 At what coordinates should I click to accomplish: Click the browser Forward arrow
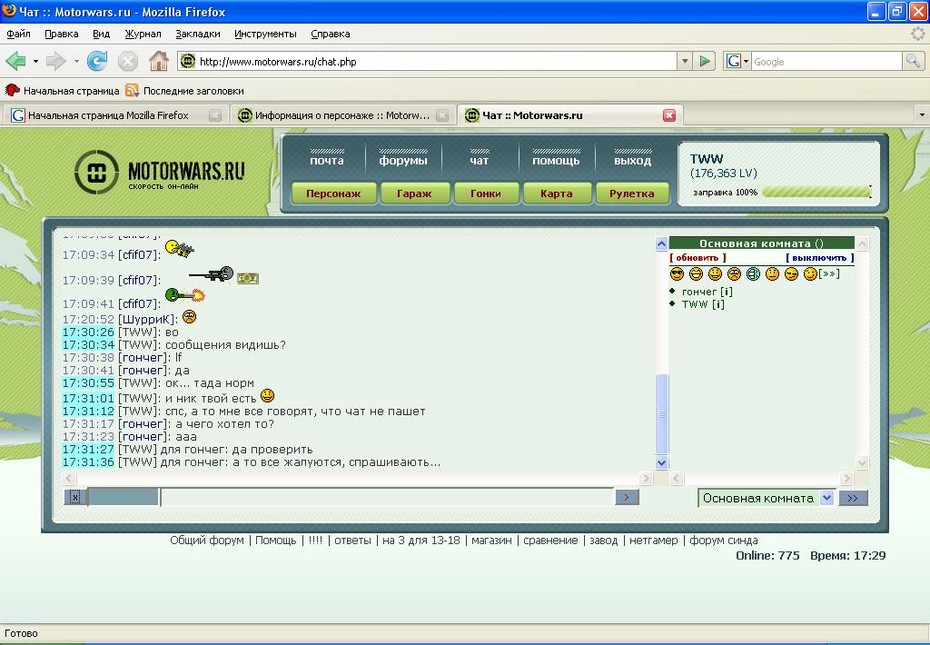56,61
